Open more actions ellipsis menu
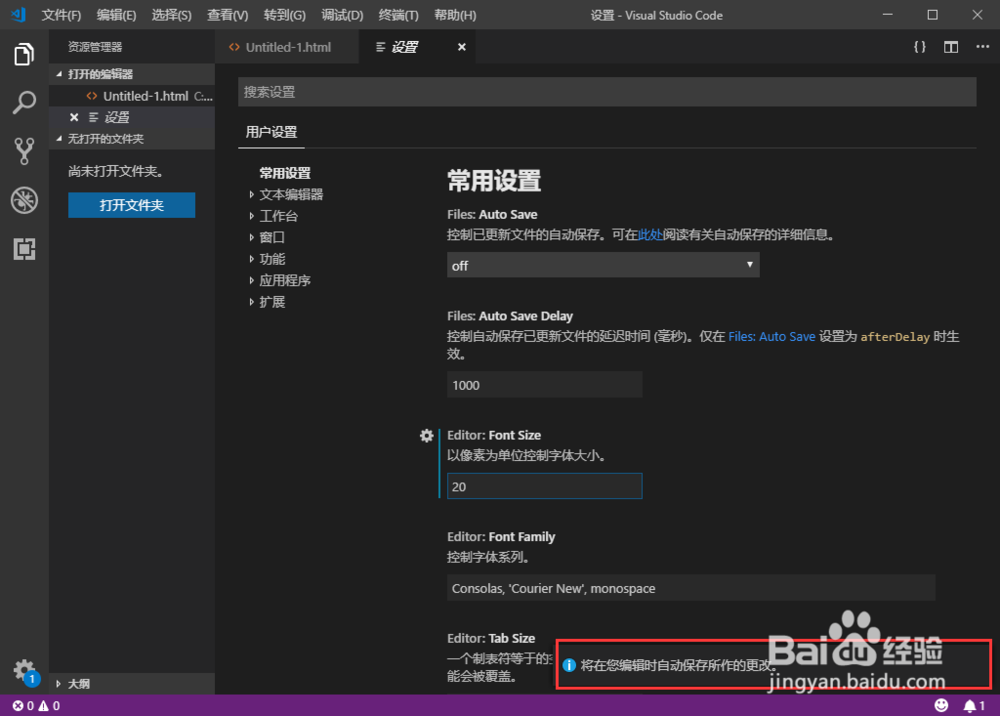Viewport: 1000px width, 716px height. pyautogui.click(x=982, y=47)
